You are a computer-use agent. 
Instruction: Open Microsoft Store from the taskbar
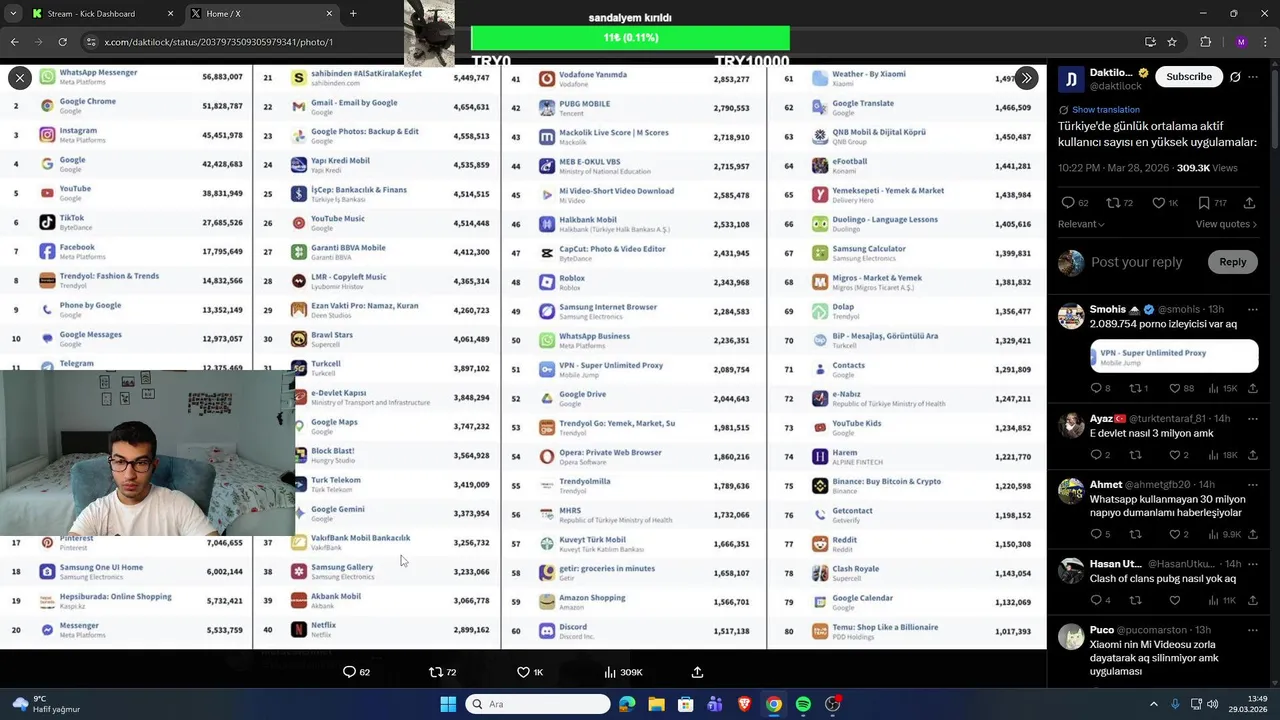tap(685, 704)
